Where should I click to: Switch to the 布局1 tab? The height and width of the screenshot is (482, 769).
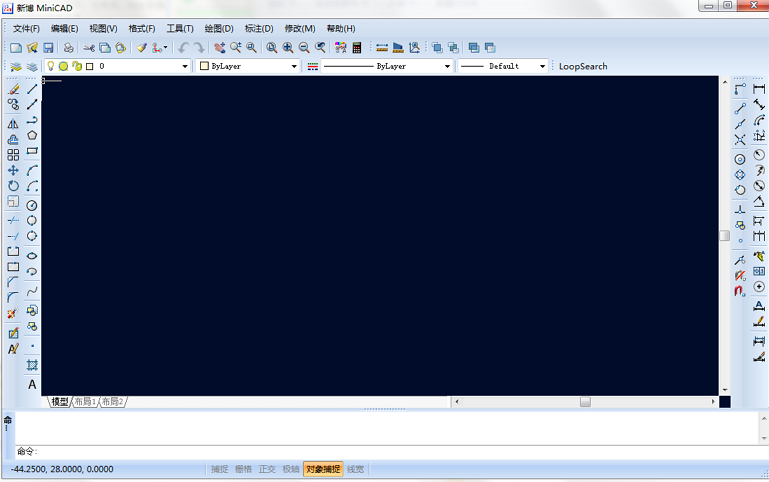point(85,402)
